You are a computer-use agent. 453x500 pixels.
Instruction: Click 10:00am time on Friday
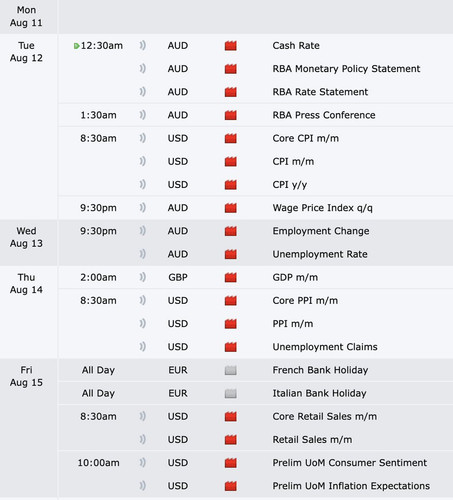pyautogui.click(x=98, y=463)
